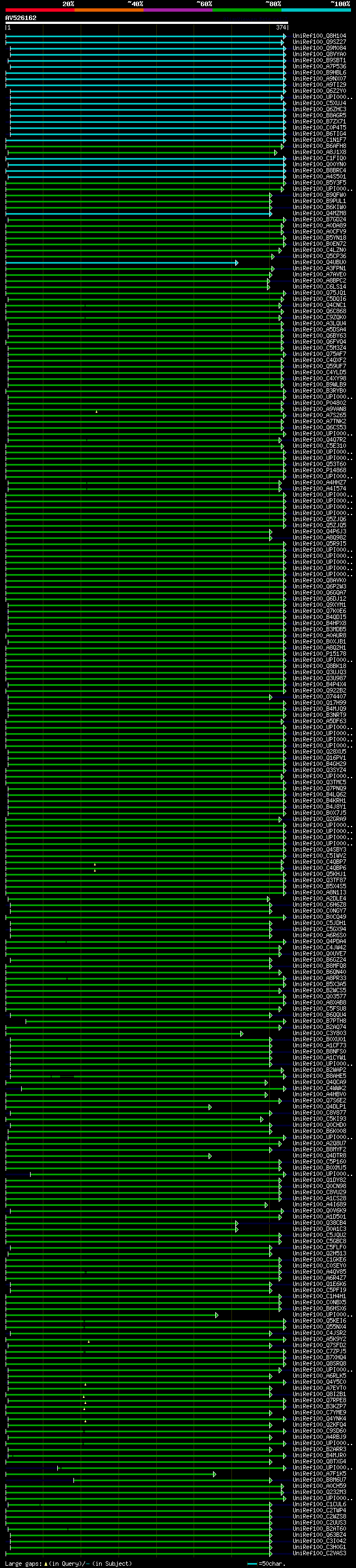Select the UniRef100_Q6Z2Y0 label

319,91
